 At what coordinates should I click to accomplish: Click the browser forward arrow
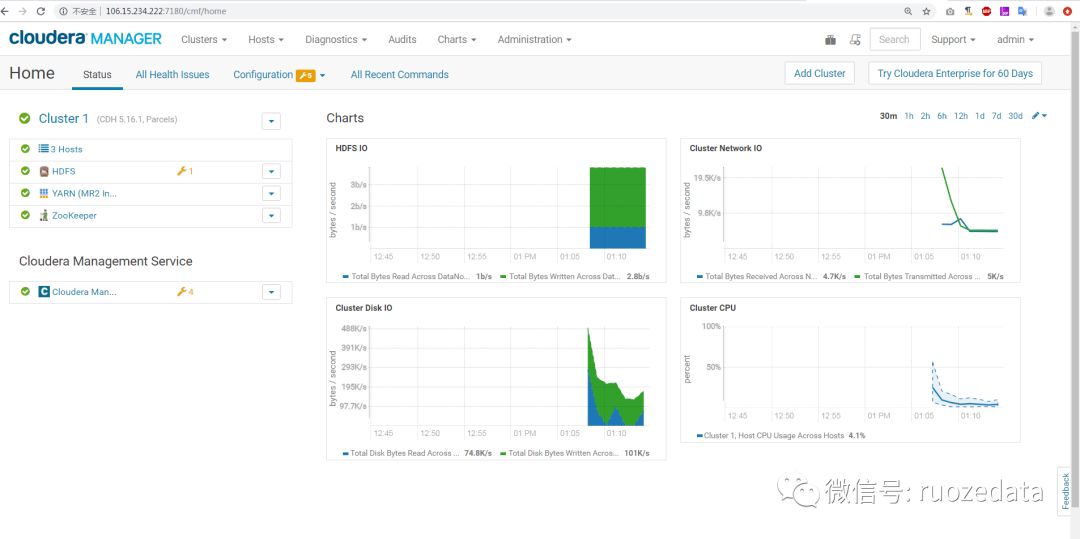[x=23, y=11]
